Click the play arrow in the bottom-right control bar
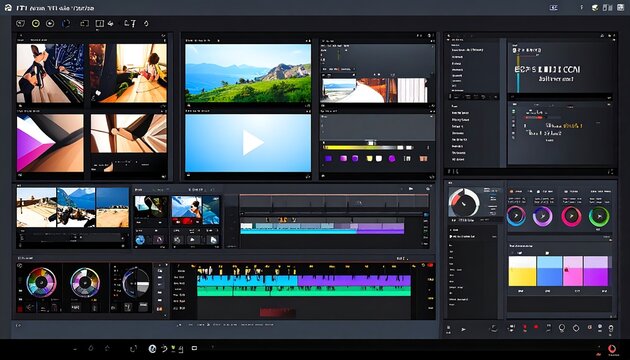Viewport: 630px width, 360px height. click(x=464, y=329)
